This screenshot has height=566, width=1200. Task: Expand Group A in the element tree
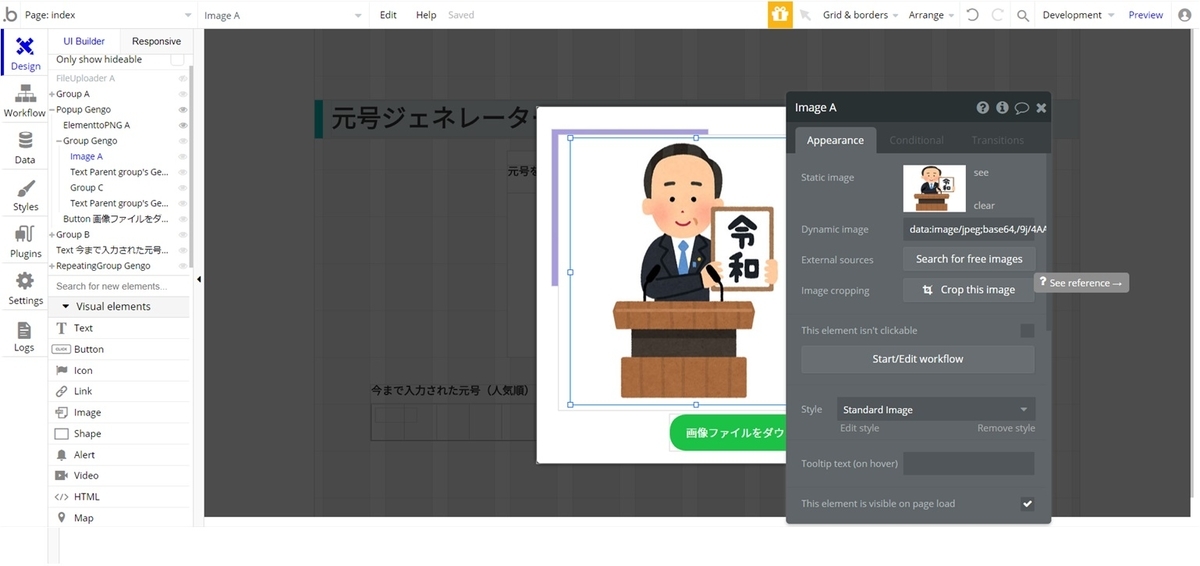[52, 94]
